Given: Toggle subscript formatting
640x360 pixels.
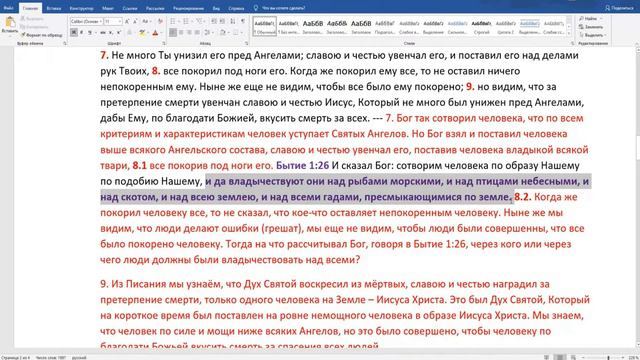Looking at the screenshot, I should click(x=111, y=32).
